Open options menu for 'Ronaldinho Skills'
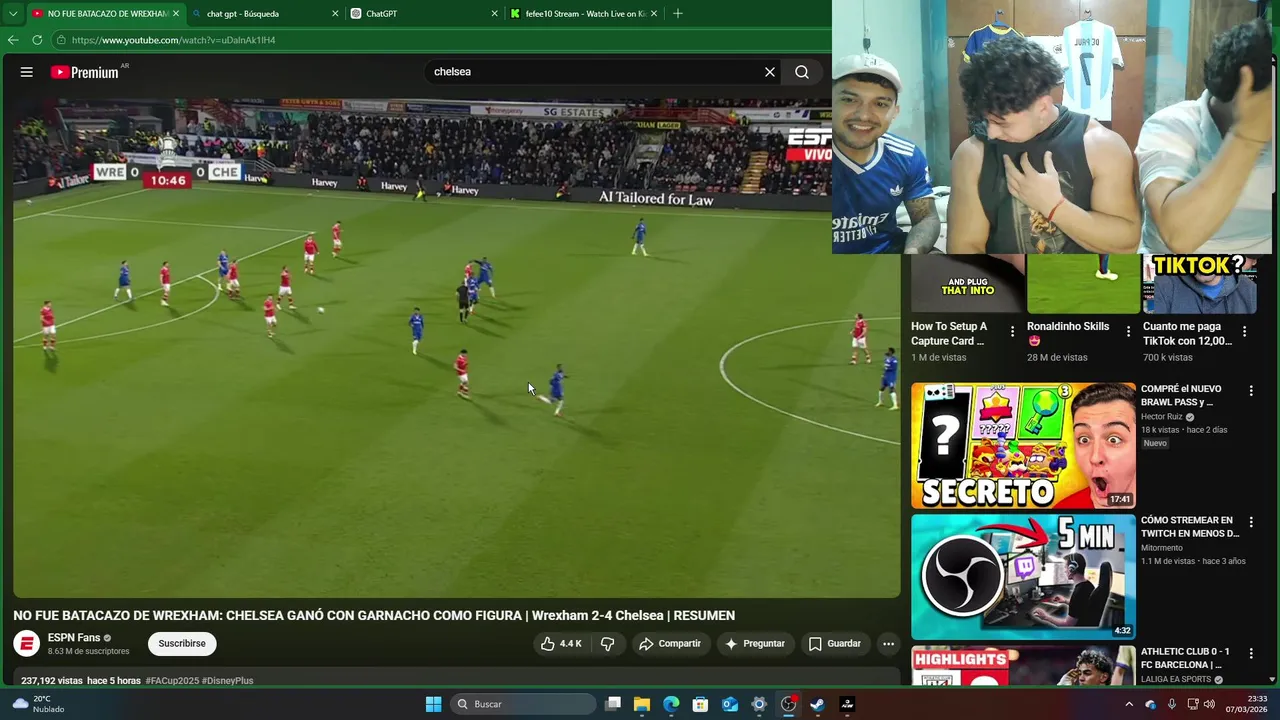Image resolution: width=1280 pixels, height=720 pixels. (1129, 331)
